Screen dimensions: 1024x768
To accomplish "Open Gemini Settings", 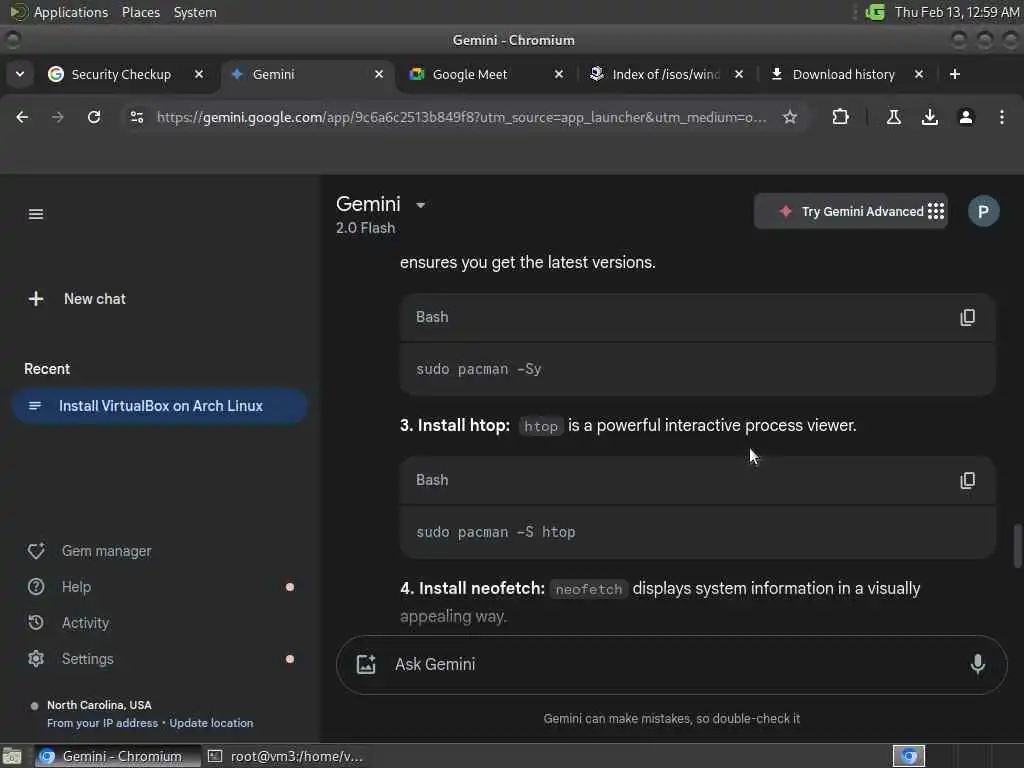I will point(71,659).
